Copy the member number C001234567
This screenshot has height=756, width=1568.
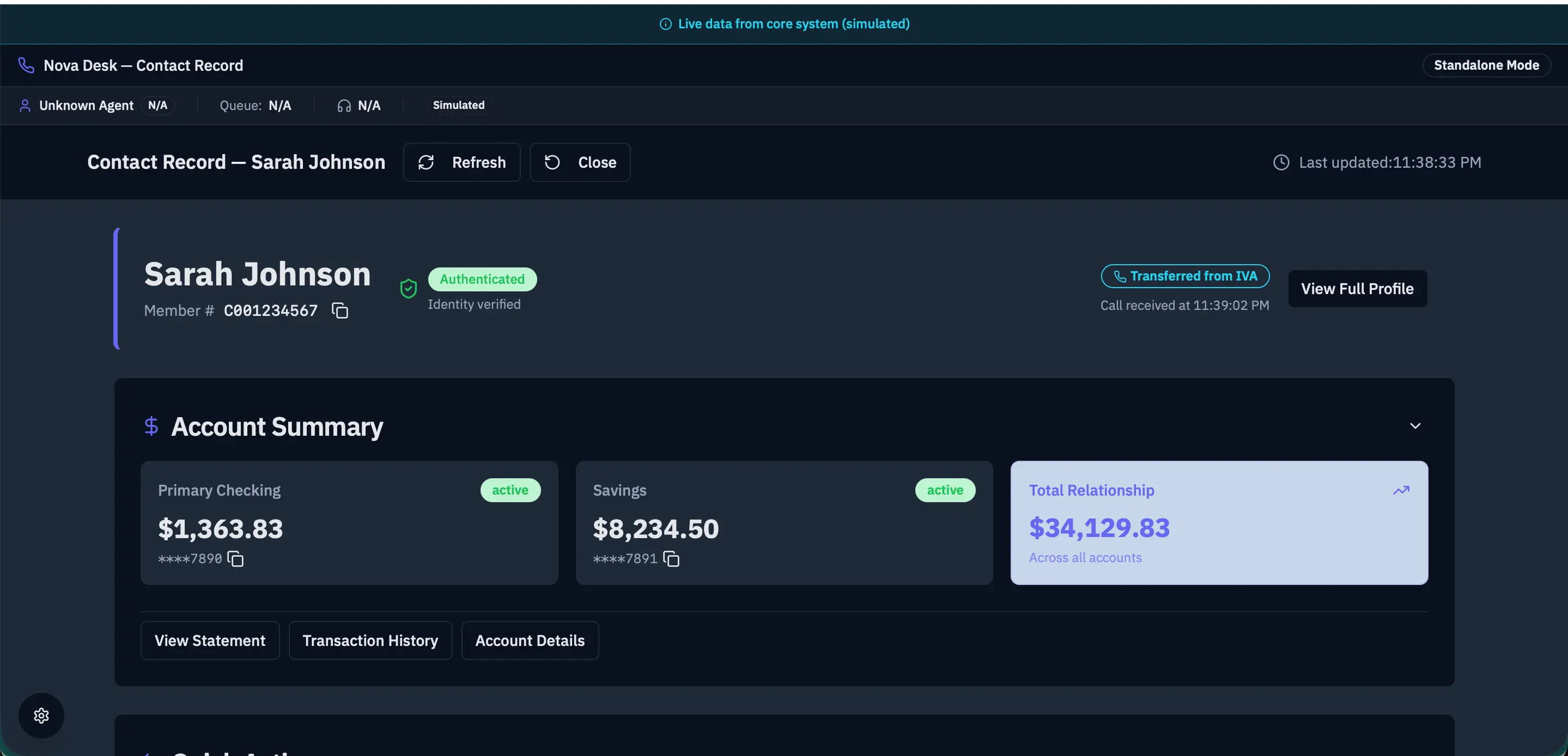click(339, 310)
